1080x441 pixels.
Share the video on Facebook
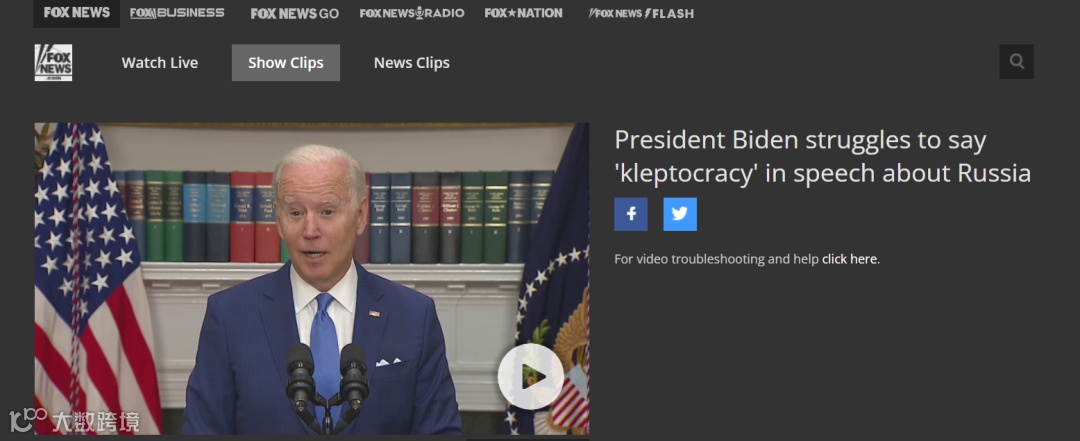[x=631, y=214]
